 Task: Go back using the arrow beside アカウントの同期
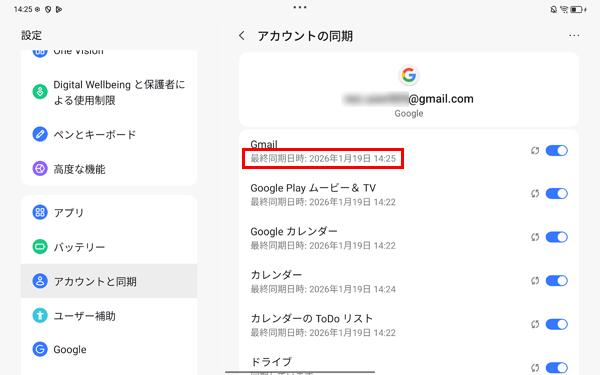click(241, 36)
